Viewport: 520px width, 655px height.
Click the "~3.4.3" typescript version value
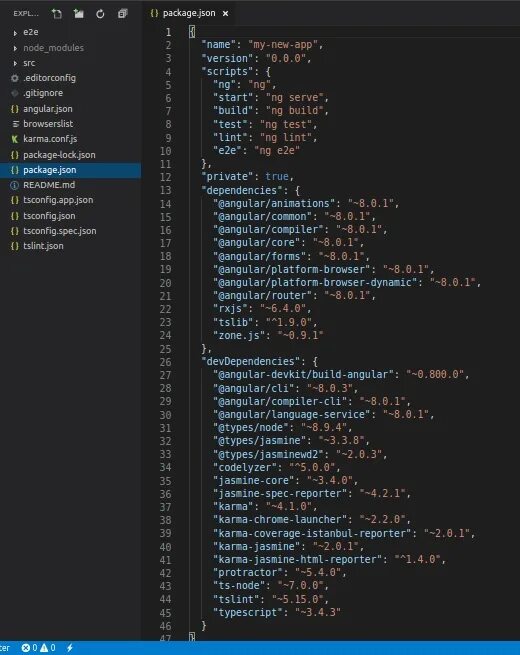pyautogui.click(x=318, y=612)
